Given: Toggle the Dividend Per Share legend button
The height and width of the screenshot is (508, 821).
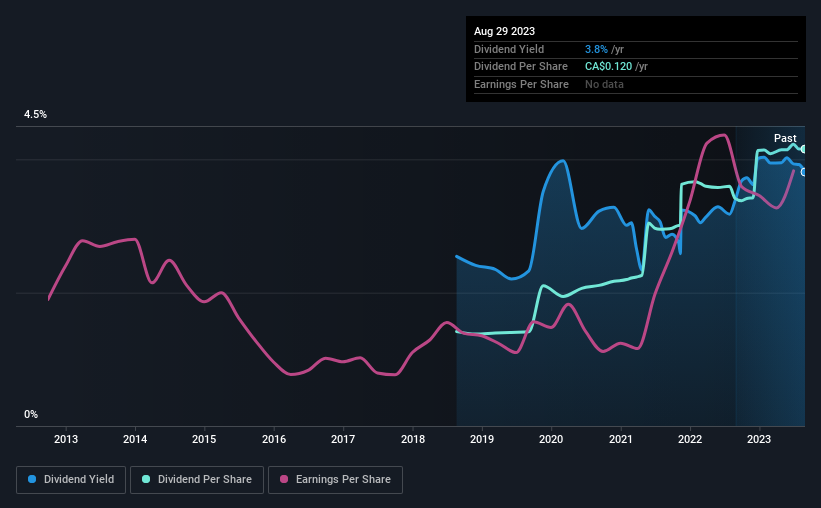Looking at the screenshot, I should [197, 480].
